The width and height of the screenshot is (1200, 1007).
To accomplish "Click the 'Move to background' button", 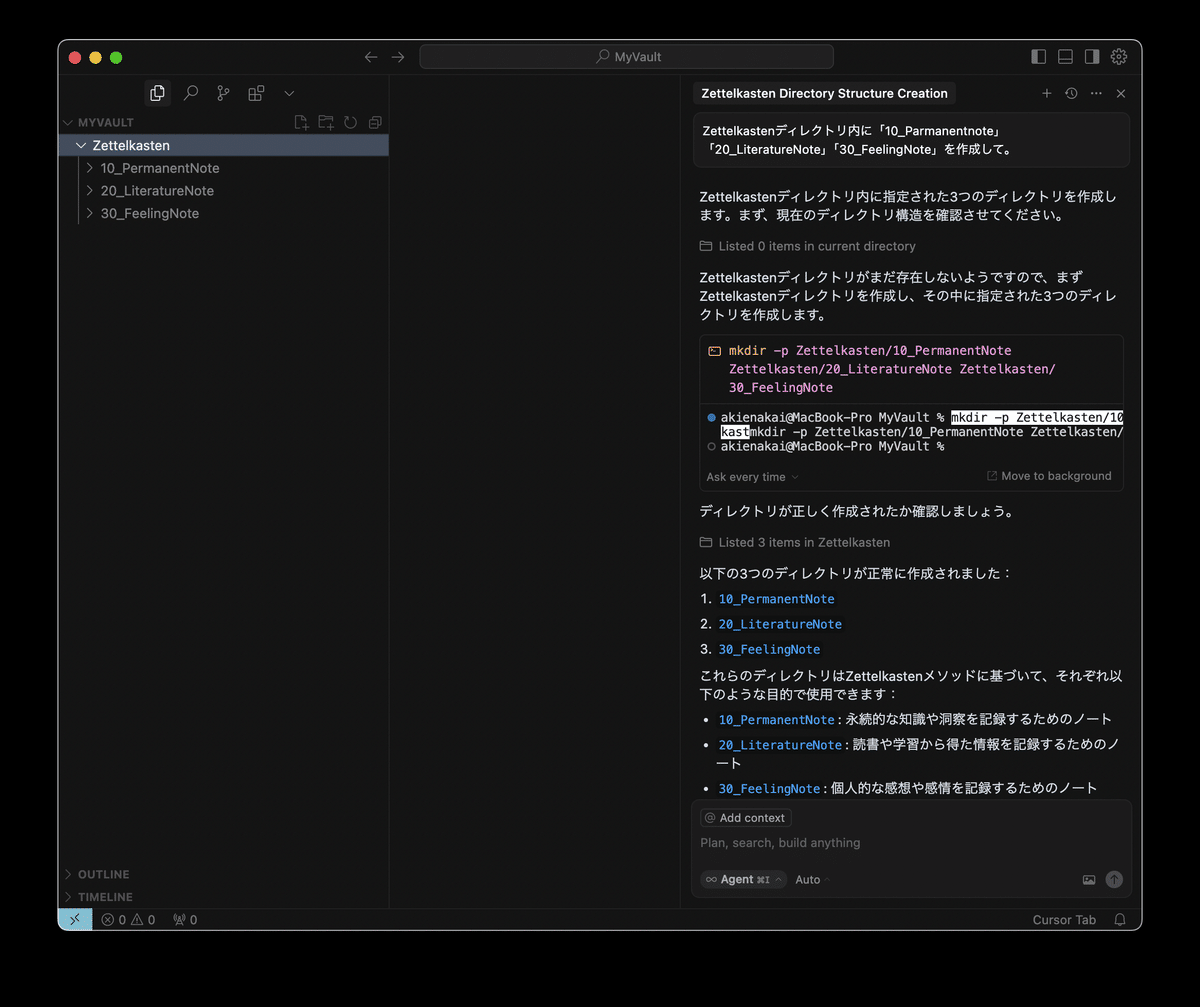I will [x=1049, y=476].
